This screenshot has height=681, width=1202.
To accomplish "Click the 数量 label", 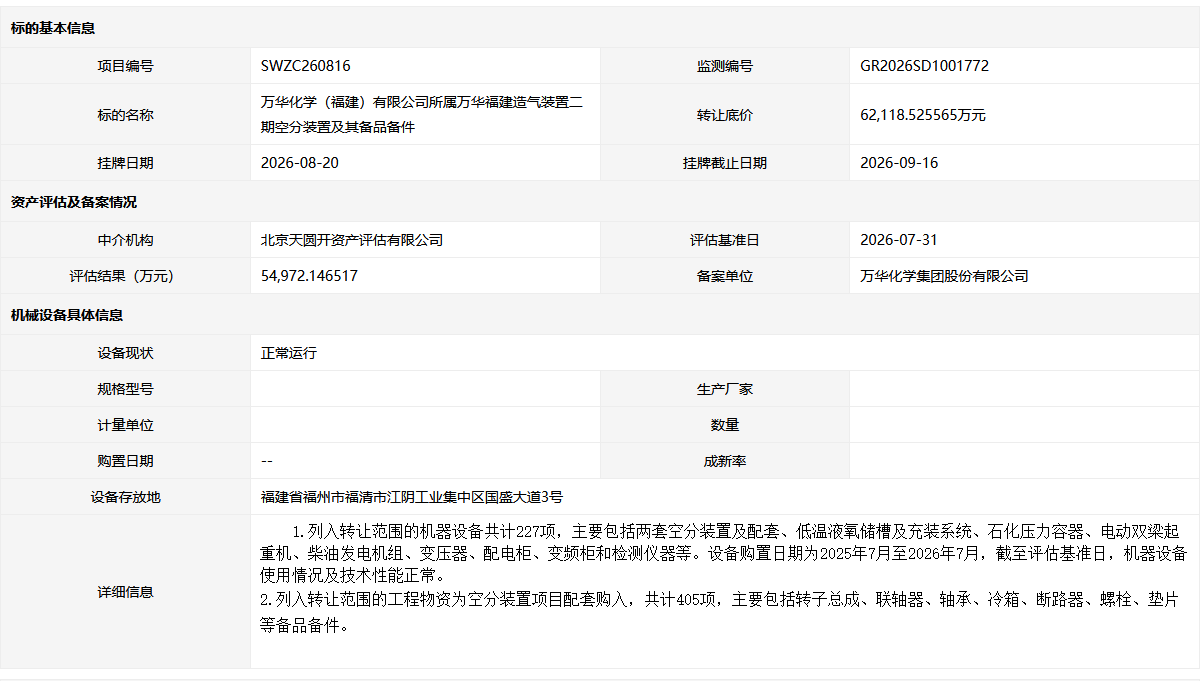I will 725,425.
